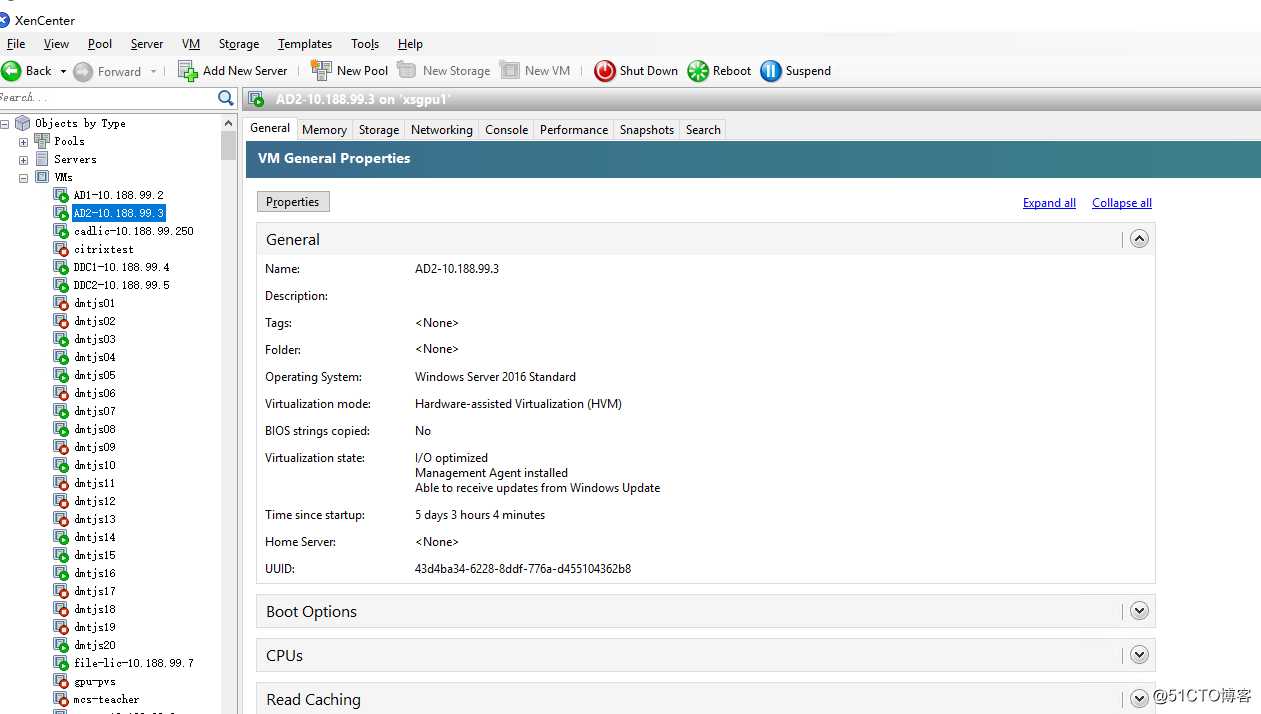The height and width of the screenshot is (714, 1261).
Task: Click the Servers node icon
Action: tap(42, 159)
